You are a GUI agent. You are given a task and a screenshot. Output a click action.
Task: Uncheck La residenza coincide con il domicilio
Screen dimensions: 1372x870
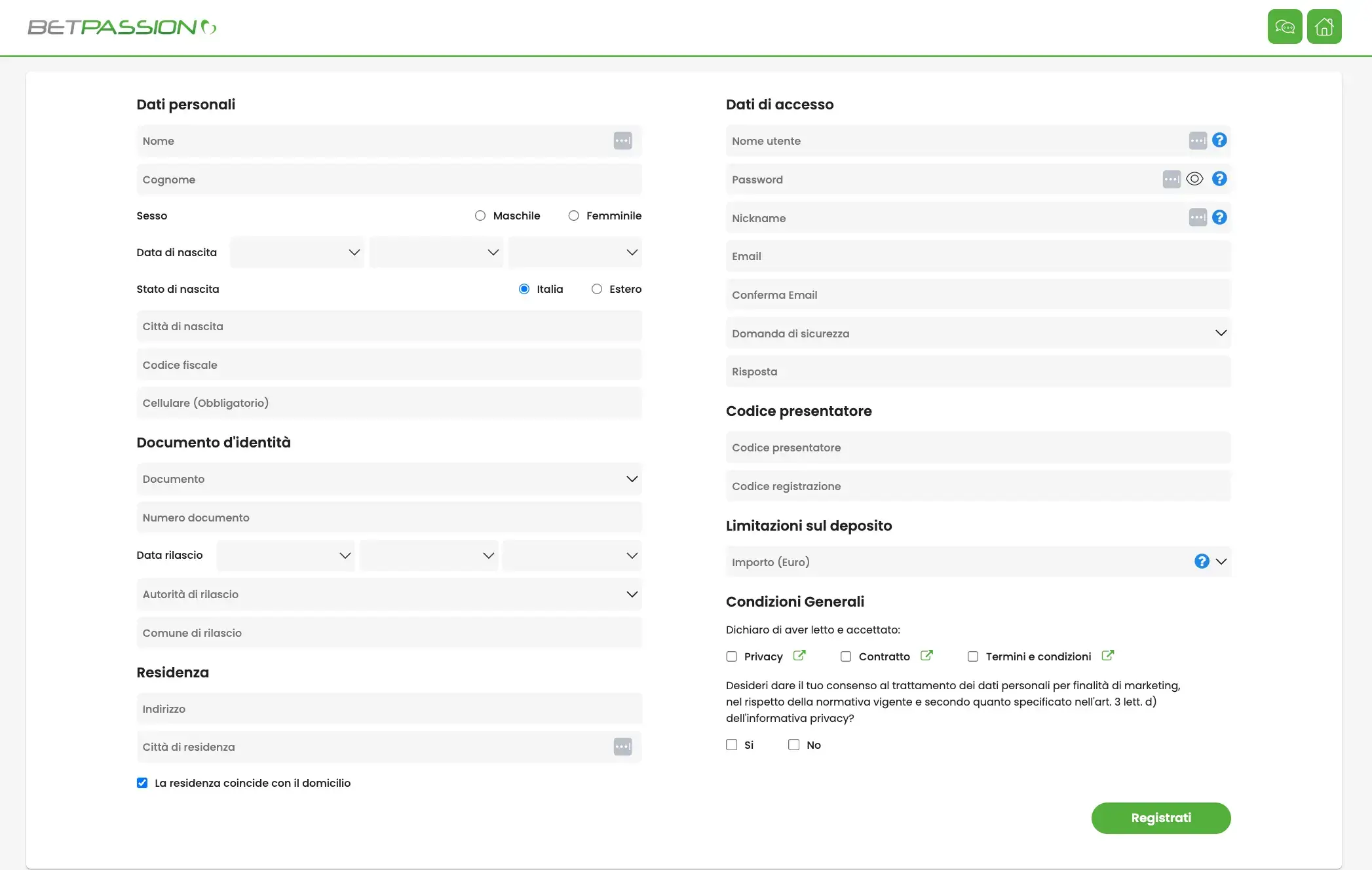142,783
